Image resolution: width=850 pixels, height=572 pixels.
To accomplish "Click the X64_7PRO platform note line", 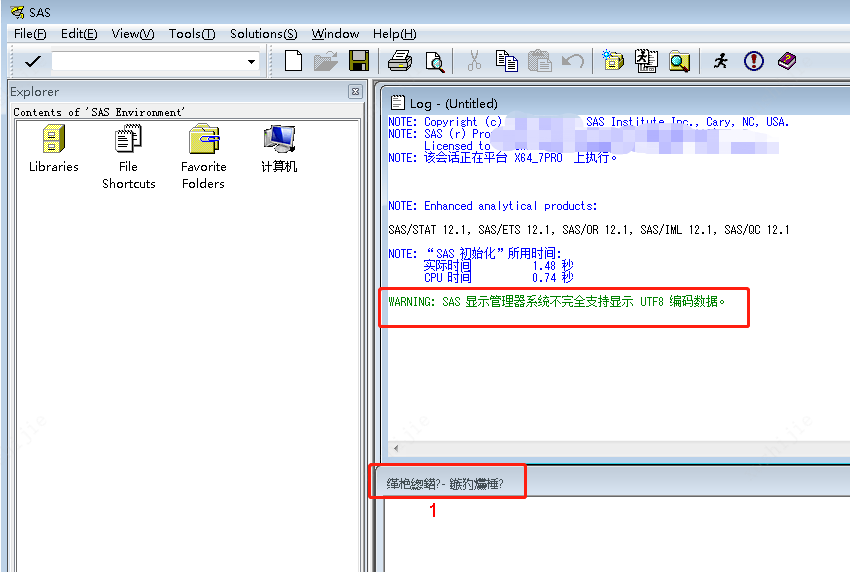I will pos(503,158).
